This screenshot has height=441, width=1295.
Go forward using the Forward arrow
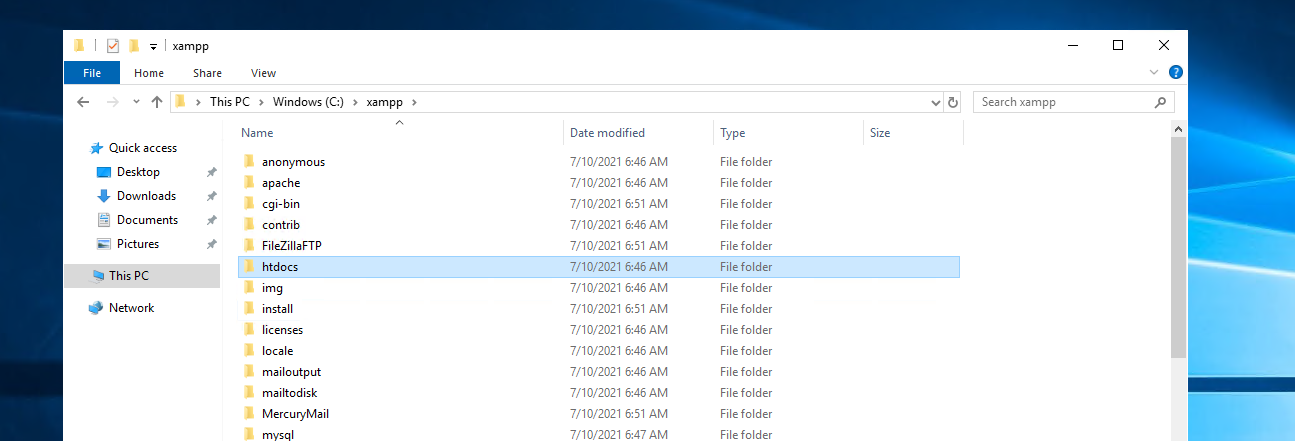point(113,102)
